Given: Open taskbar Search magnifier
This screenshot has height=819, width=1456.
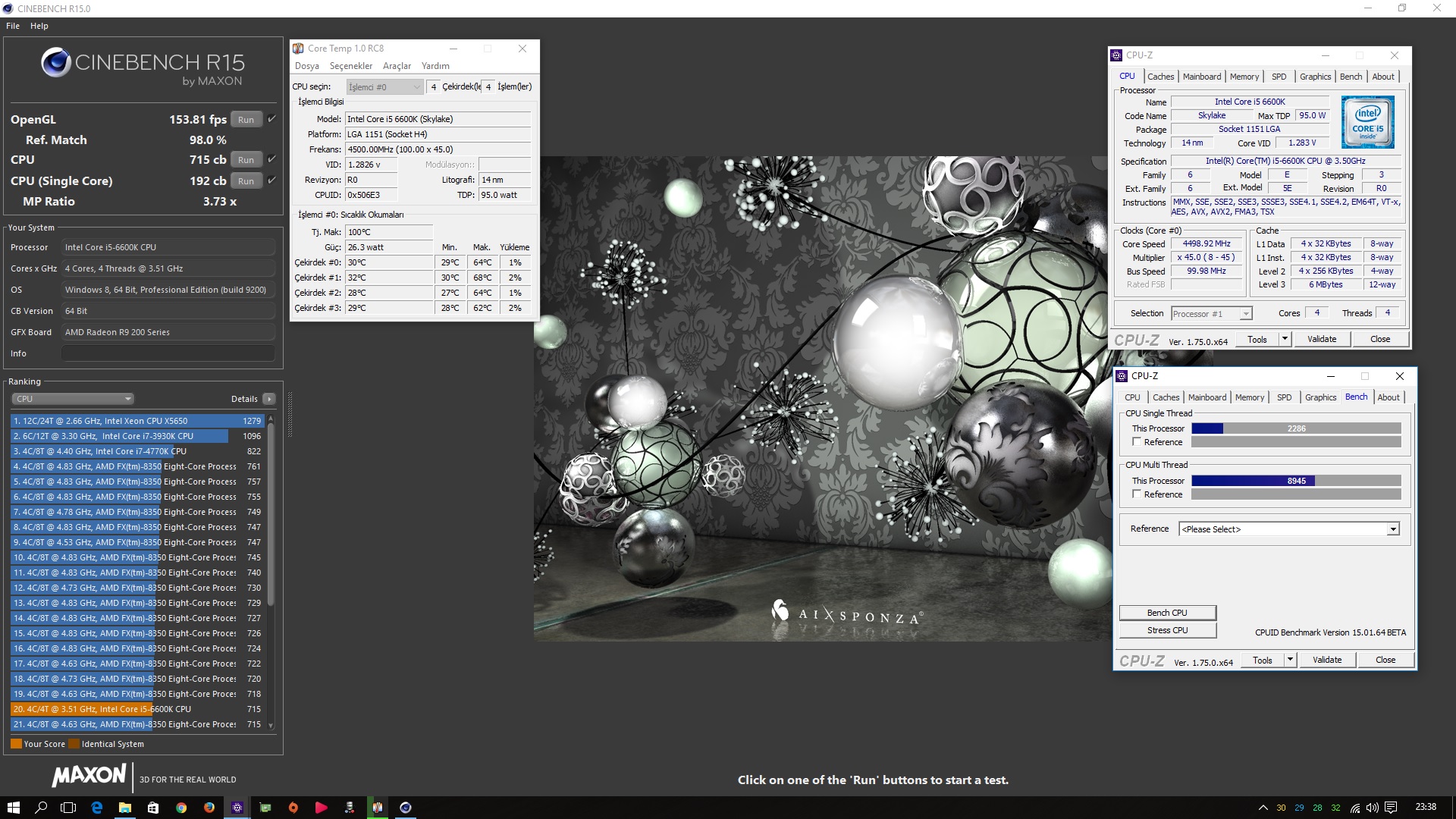Looking at the screenshot, I should click(41, 808).
